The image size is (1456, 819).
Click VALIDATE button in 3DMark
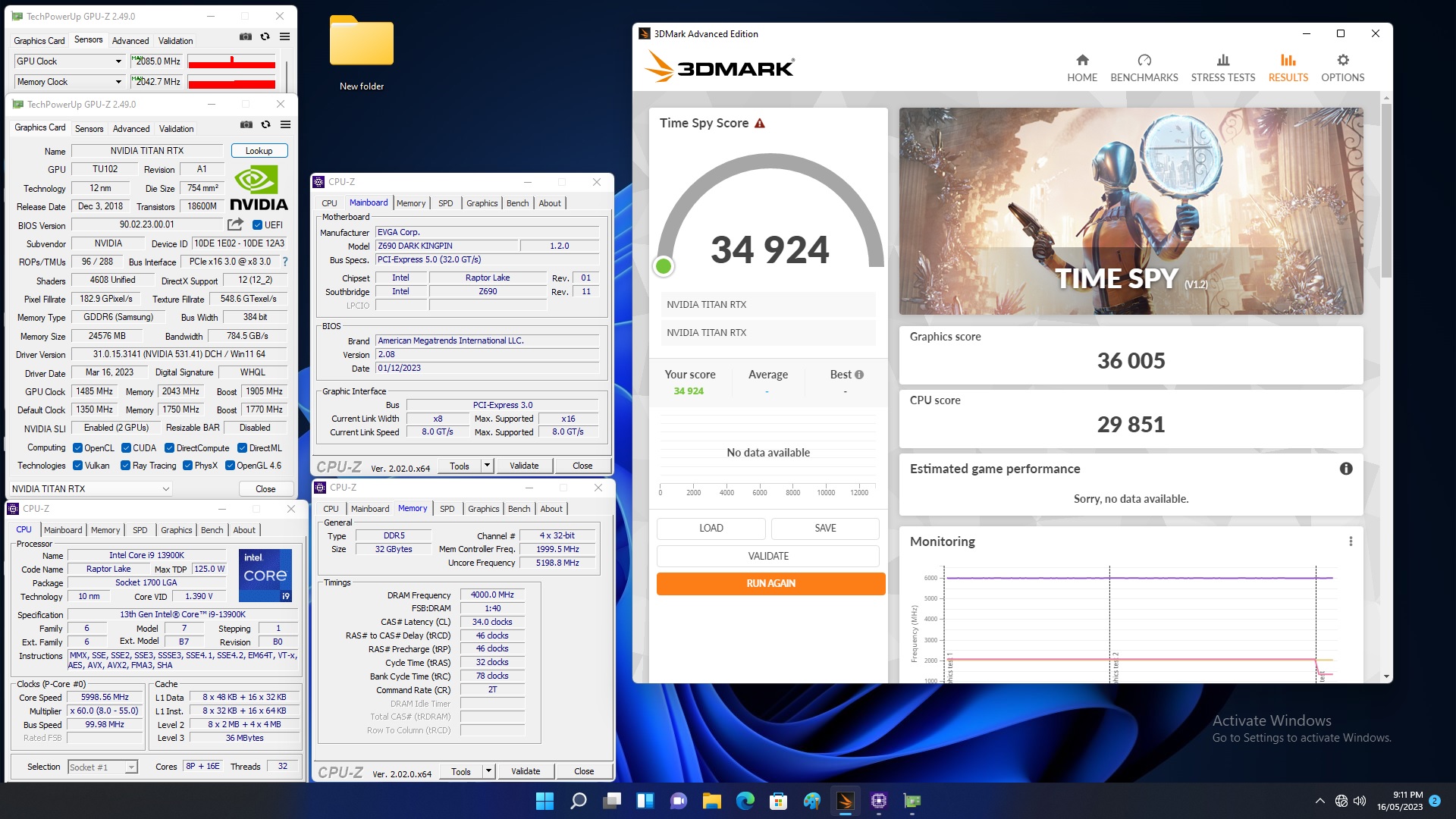click(768, 556)
